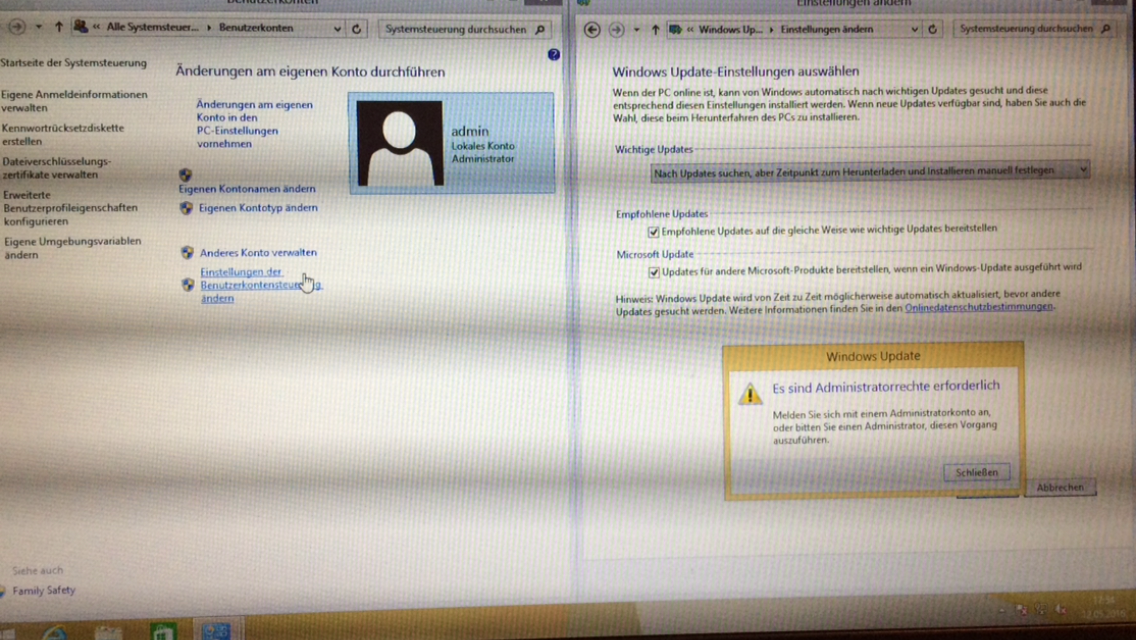Click the search magnifier in the Benutzerkonten search box

pyautogui.click(x=541, y=30)
